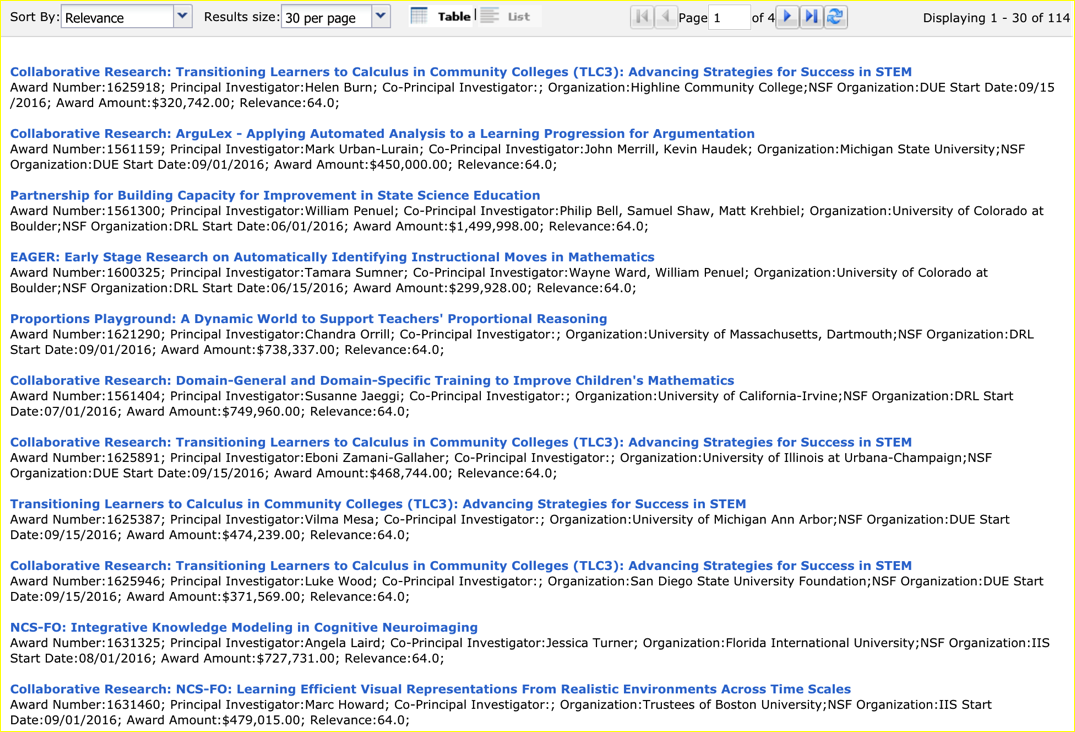The image size is (1075, 732).
Task: Open ArguLex Automated Analysis award link
Action: click(x=382, y=134)
